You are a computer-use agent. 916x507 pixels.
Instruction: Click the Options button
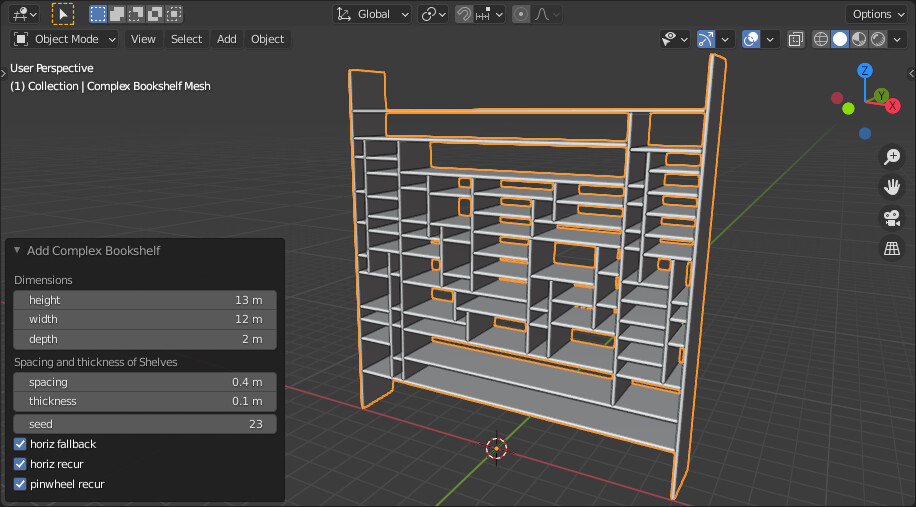click(x=877, y=14)
